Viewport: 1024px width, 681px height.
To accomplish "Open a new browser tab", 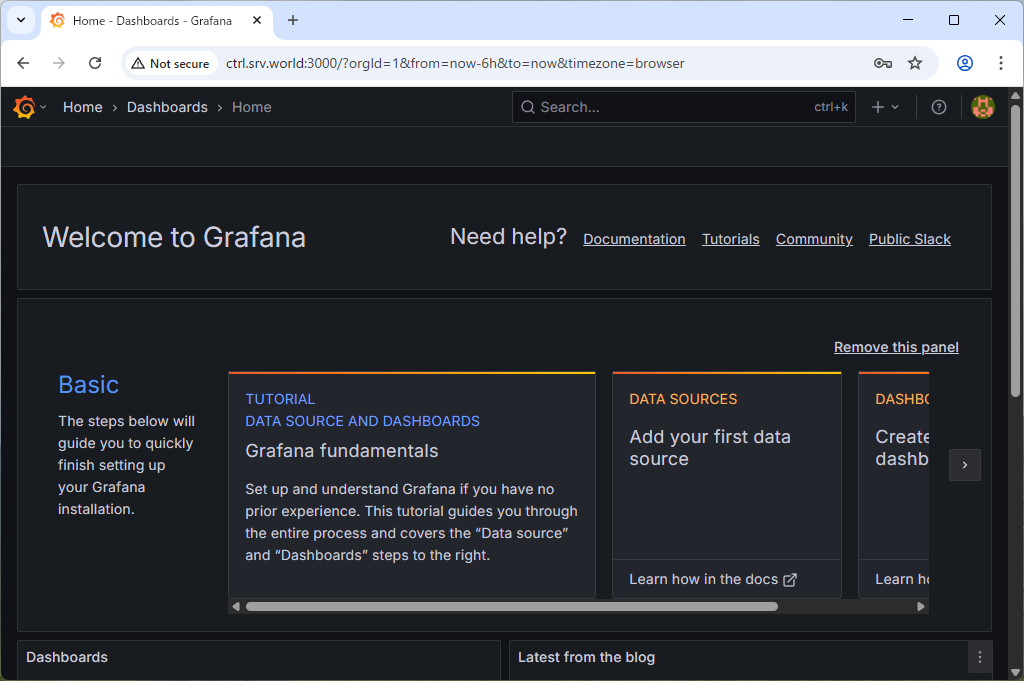I will coord(293,20).
